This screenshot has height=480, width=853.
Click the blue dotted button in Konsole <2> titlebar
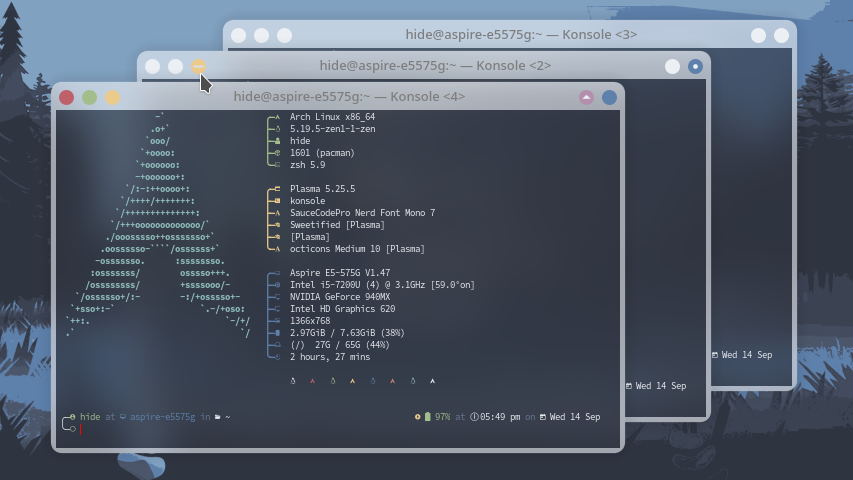tap(695, 66)
